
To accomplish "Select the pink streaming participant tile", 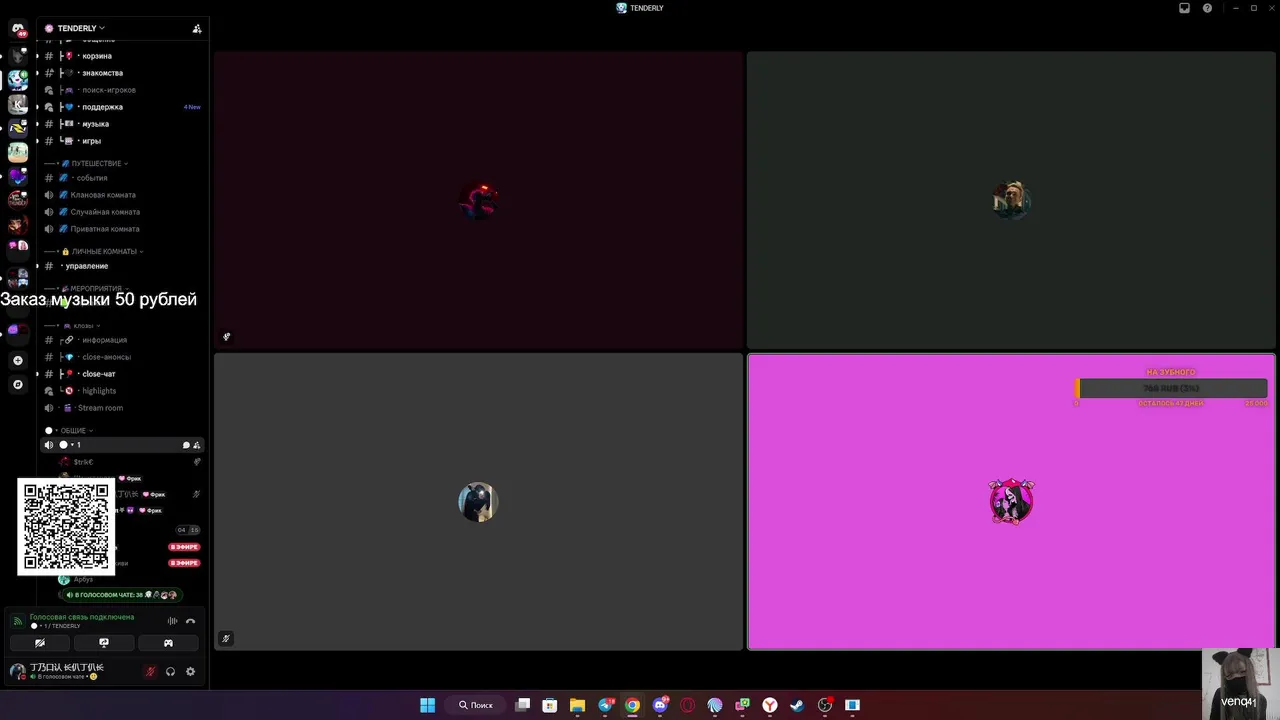I will click(1011, 501).
